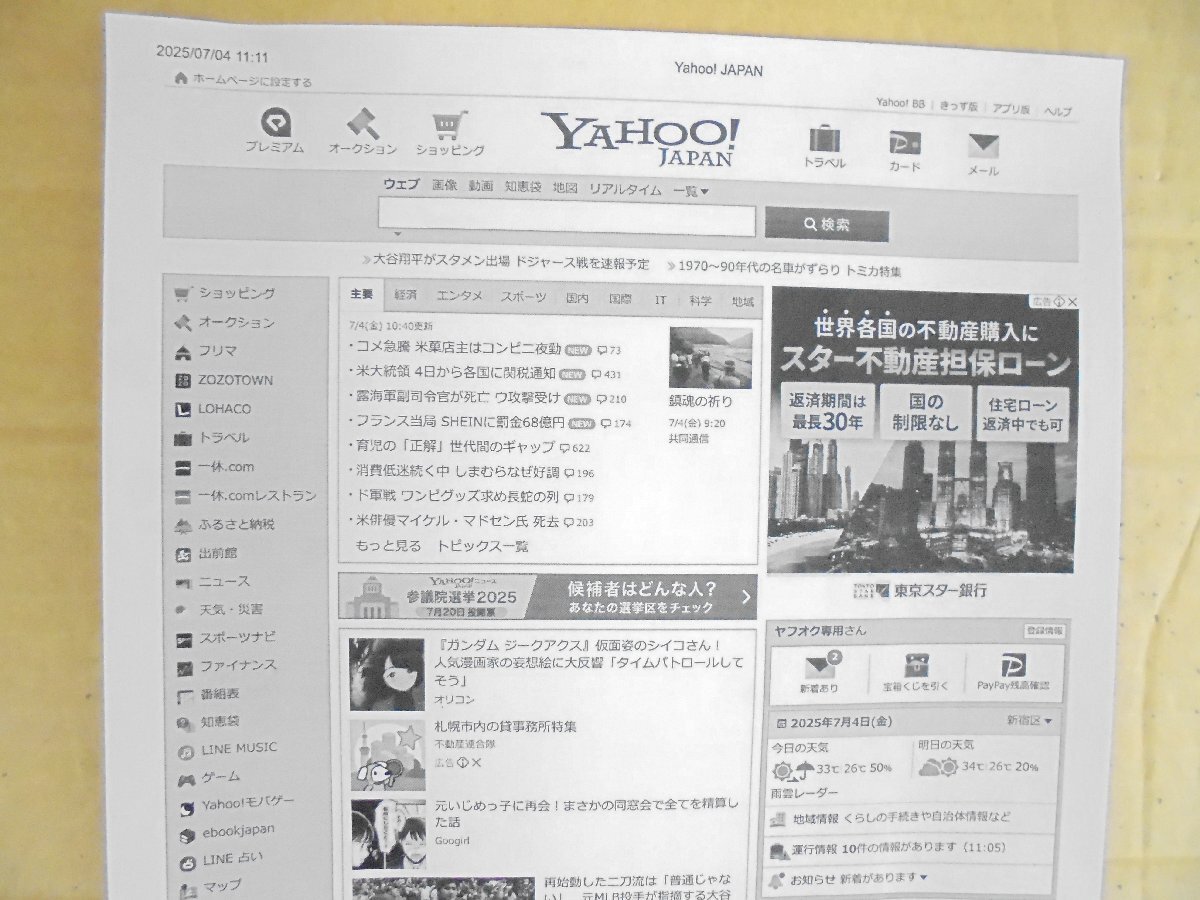Open the Mail (メール) envelope icon
This screenshot has width=1200, height=900.
point(983,146)
